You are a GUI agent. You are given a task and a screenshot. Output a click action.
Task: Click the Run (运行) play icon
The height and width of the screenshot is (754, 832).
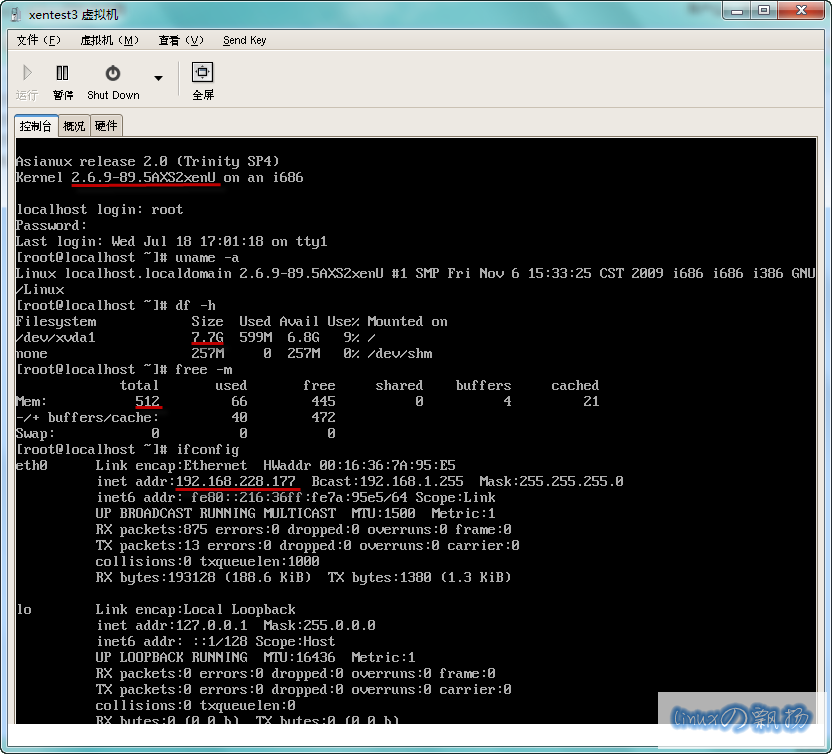coord(27,74)
